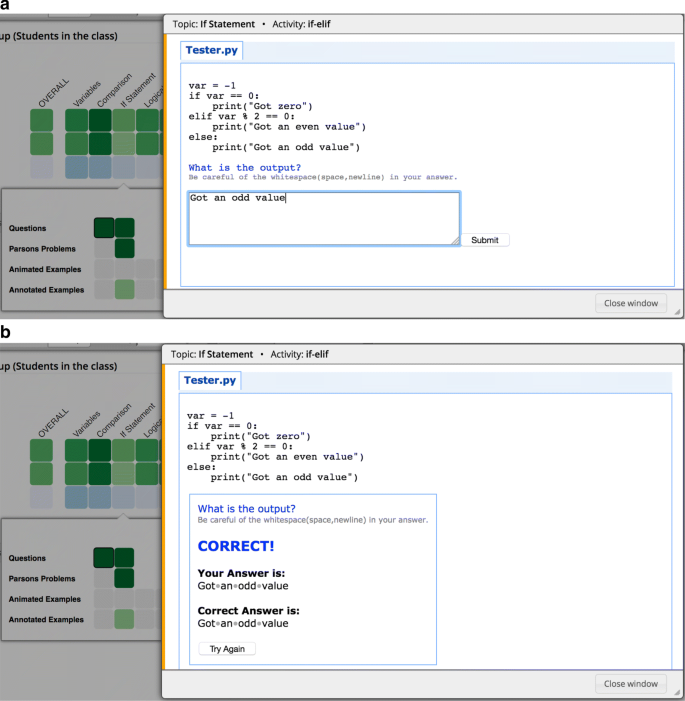Click Comparison second-row cell in panel b
685x701 pixels.
tap(100, 474)
